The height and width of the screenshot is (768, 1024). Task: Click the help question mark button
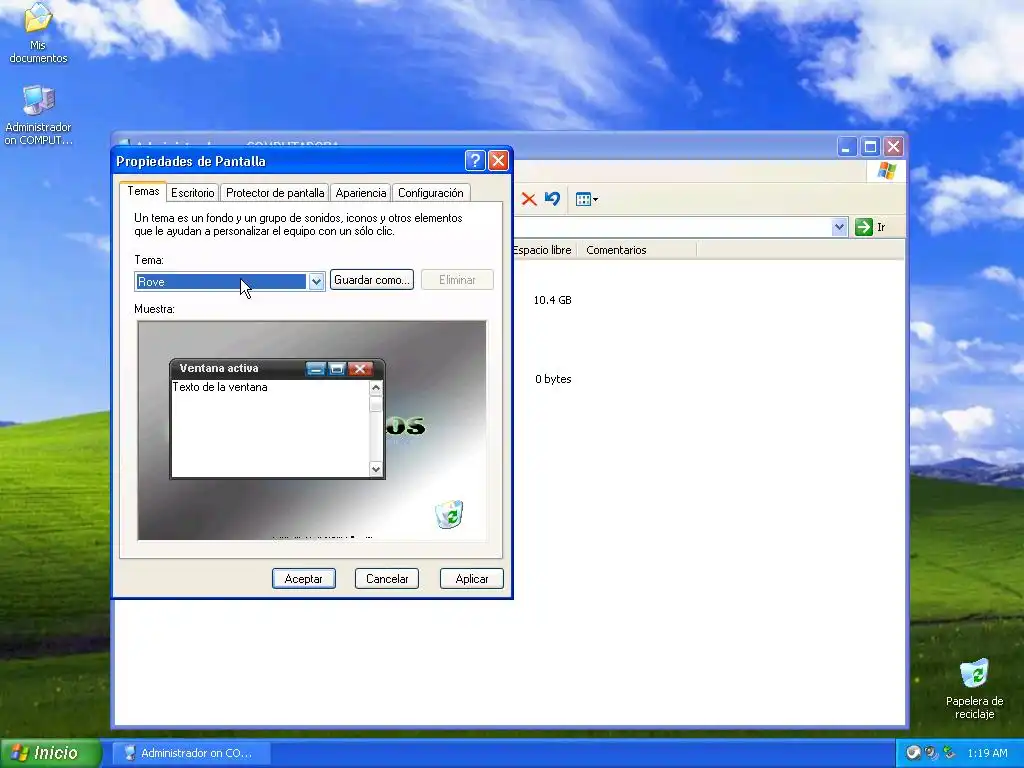(475, 160)
